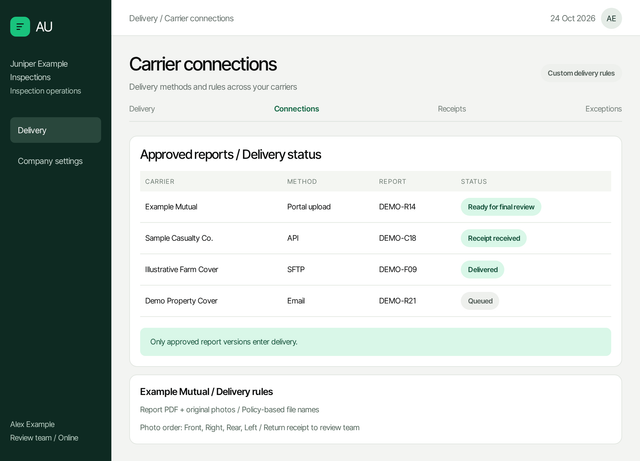Open report DEMO-F09
This screenshot has width=640, height=461.
pyautogui.click(x=398, y=269)
